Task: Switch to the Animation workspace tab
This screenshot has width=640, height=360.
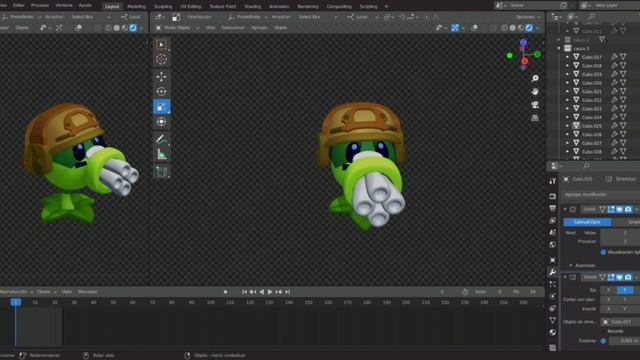Action: (x=279, y=7)
